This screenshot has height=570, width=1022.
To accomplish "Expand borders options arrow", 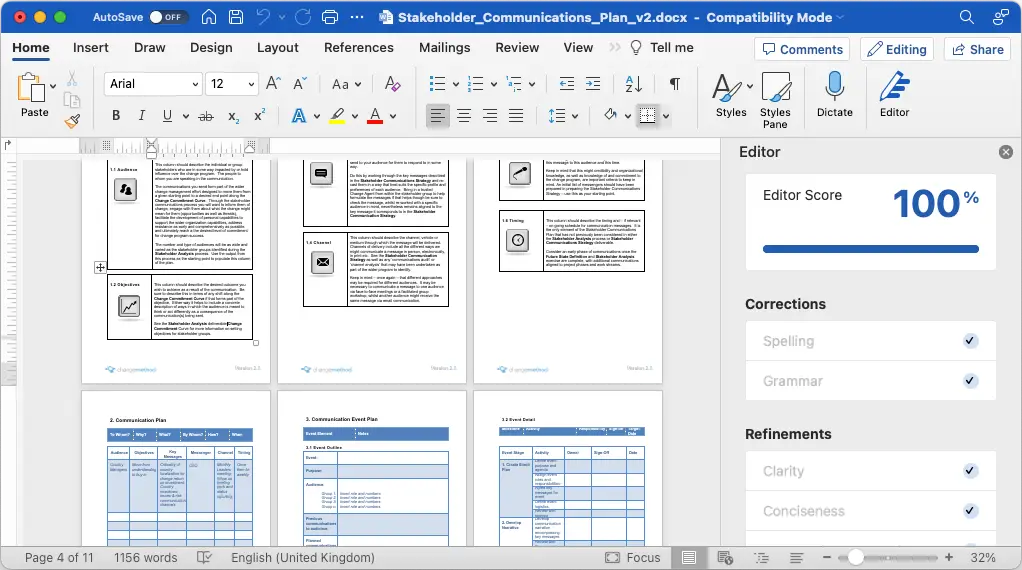I will [665, 117].
